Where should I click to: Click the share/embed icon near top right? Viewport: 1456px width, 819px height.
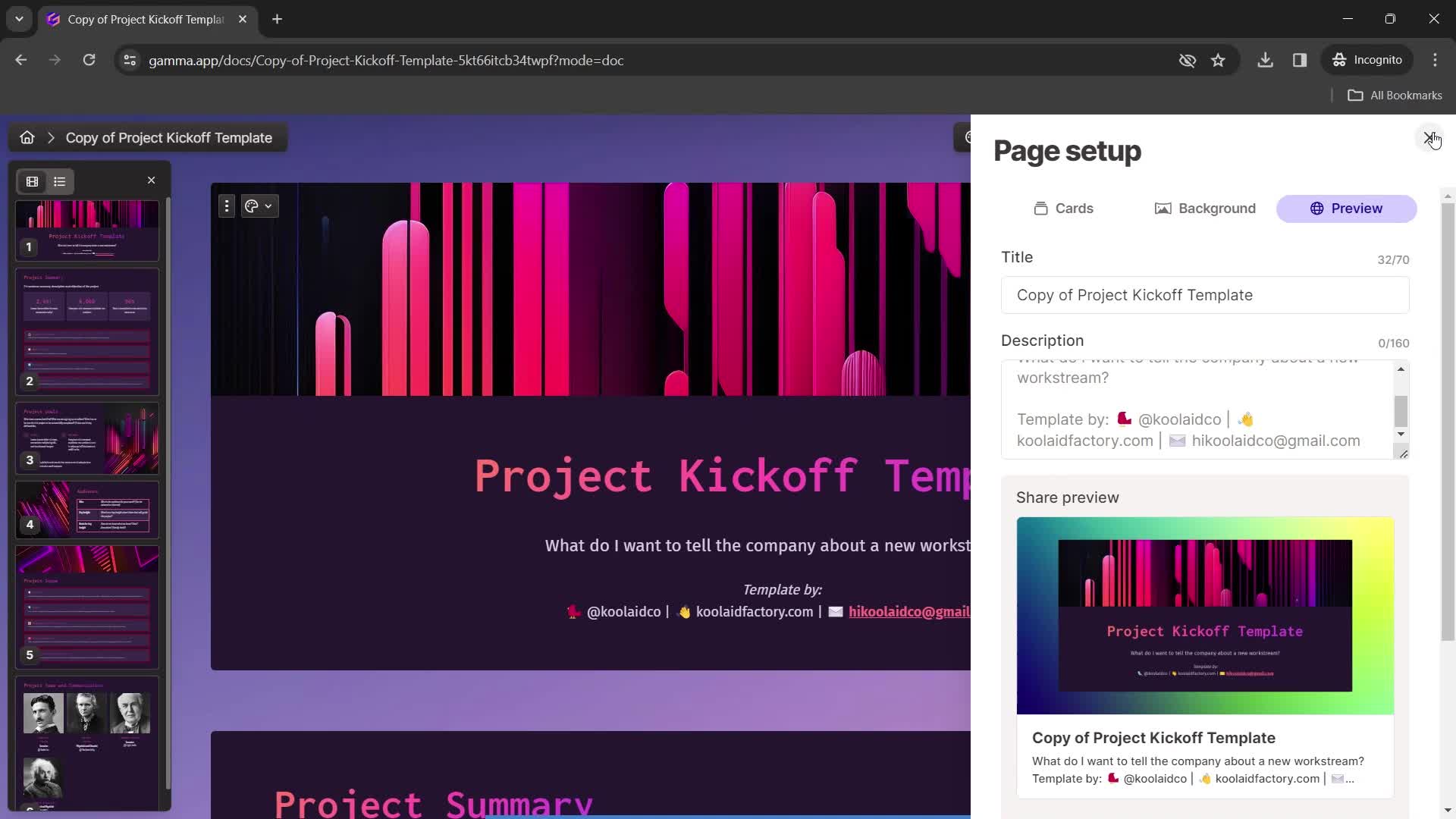968,137
